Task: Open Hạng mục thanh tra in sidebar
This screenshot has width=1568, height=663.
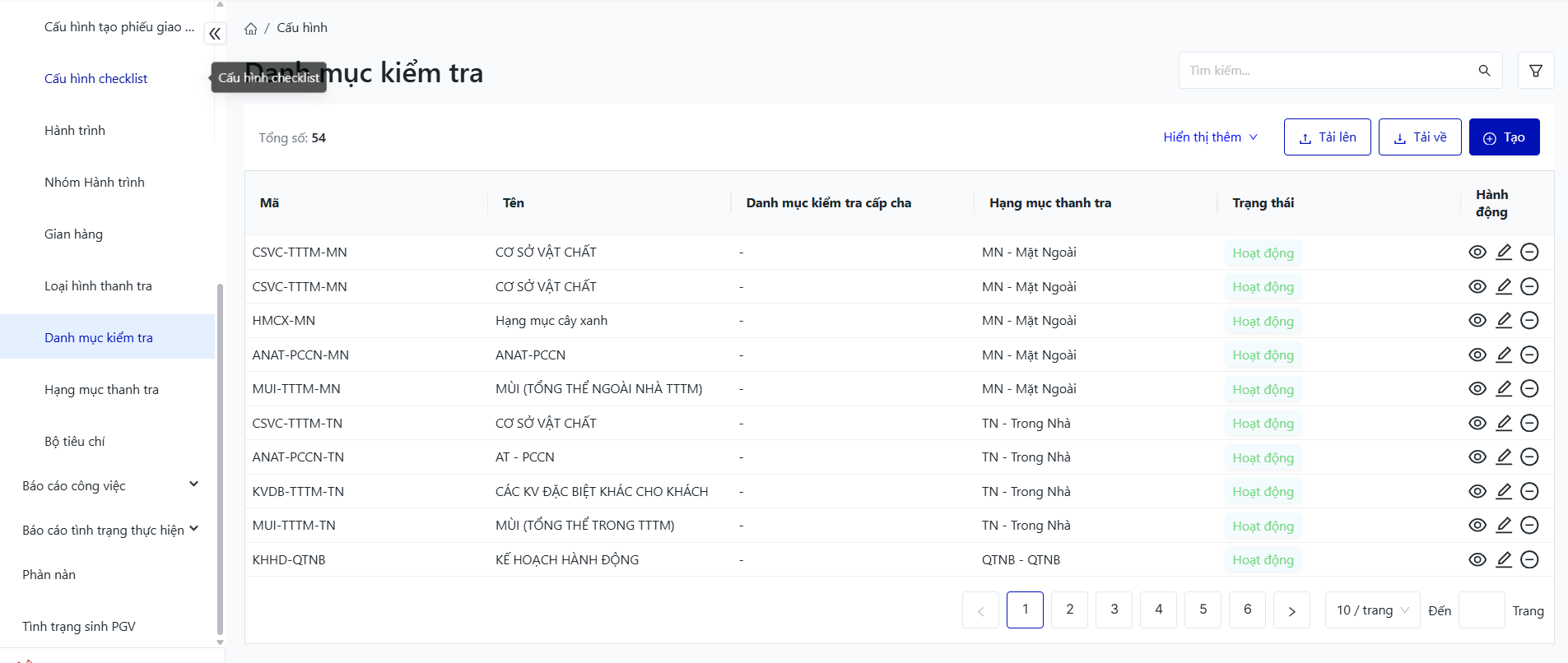Action: [x=101, y=390]
